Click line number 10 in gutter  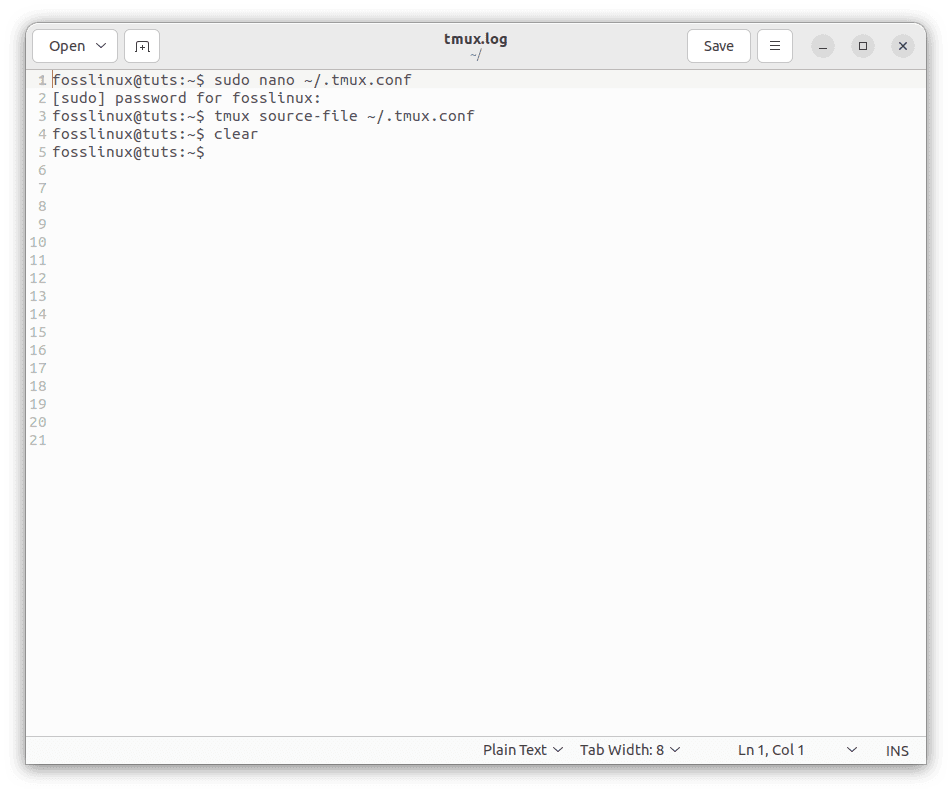coord(38,242)
